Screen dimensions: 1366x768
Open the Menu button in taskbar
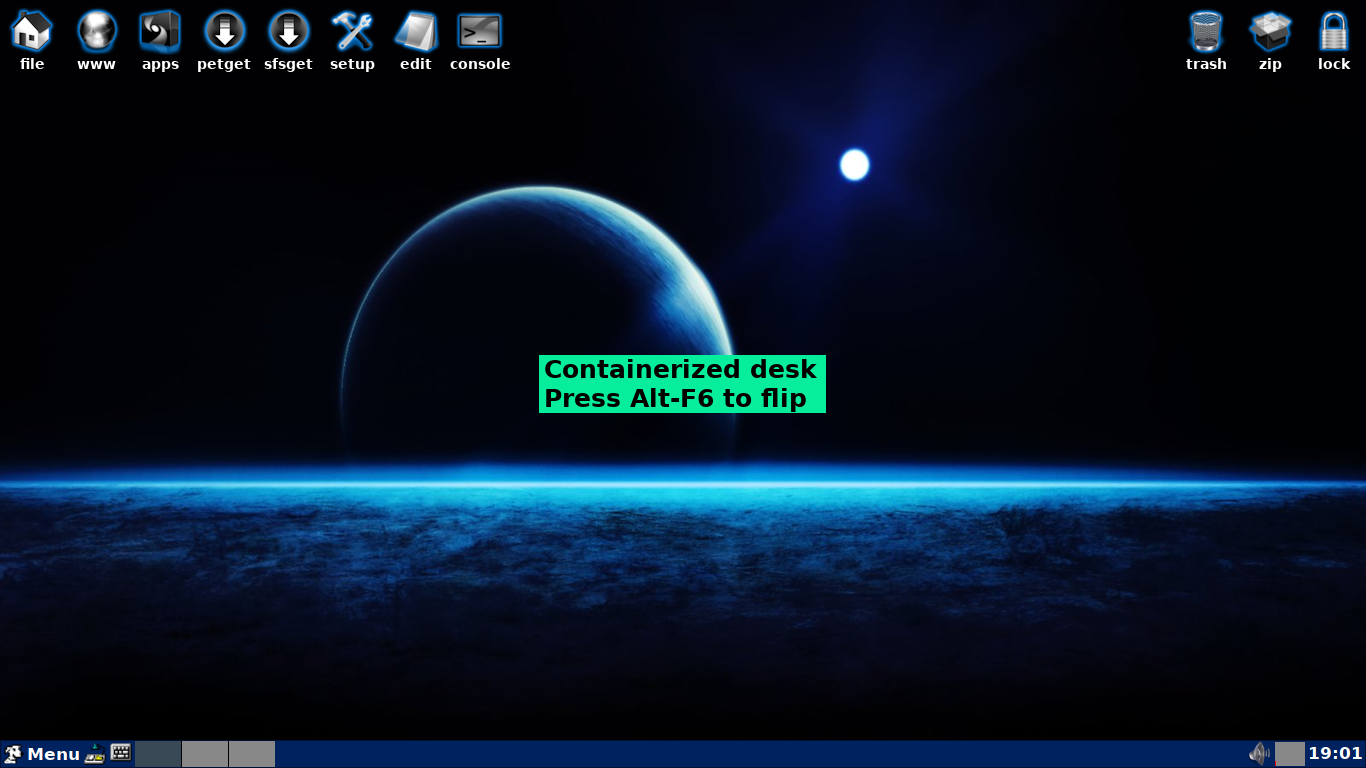(41, 754)
